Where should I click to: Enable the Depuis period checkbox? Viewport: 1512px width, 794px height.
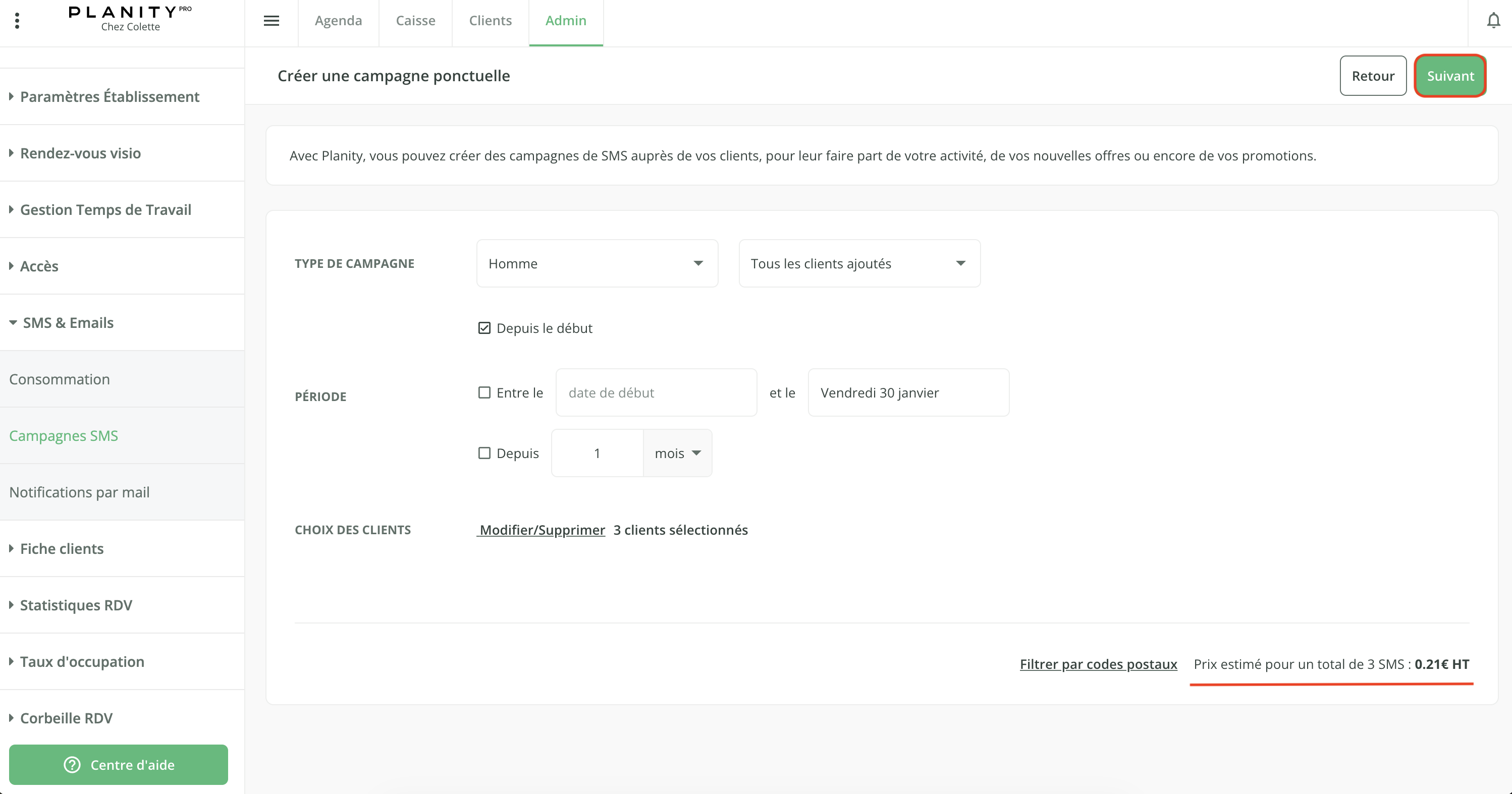click(484, 453)
